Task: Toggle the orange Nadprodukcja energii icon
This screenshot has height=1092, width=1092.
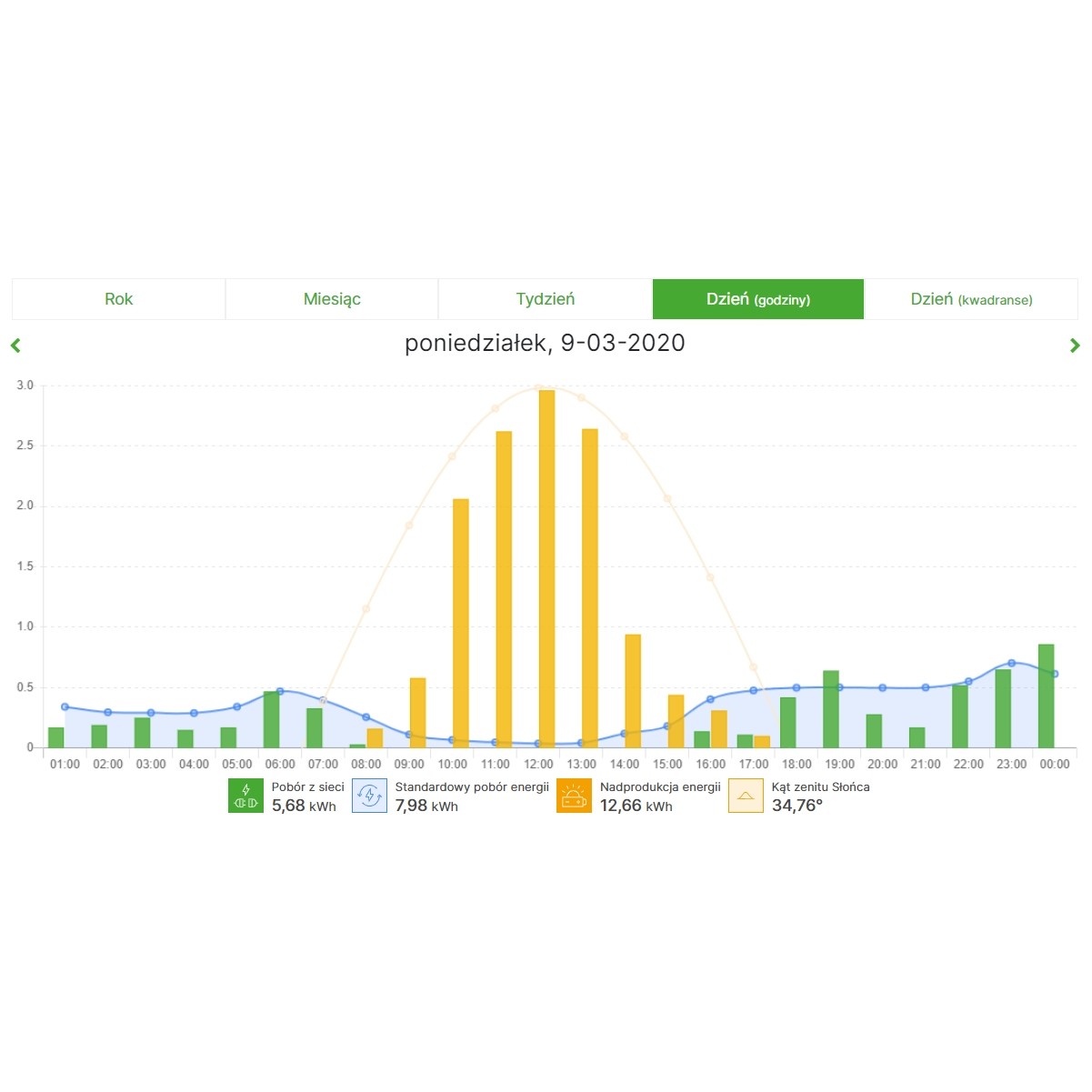Action: [x=574, y=796]
